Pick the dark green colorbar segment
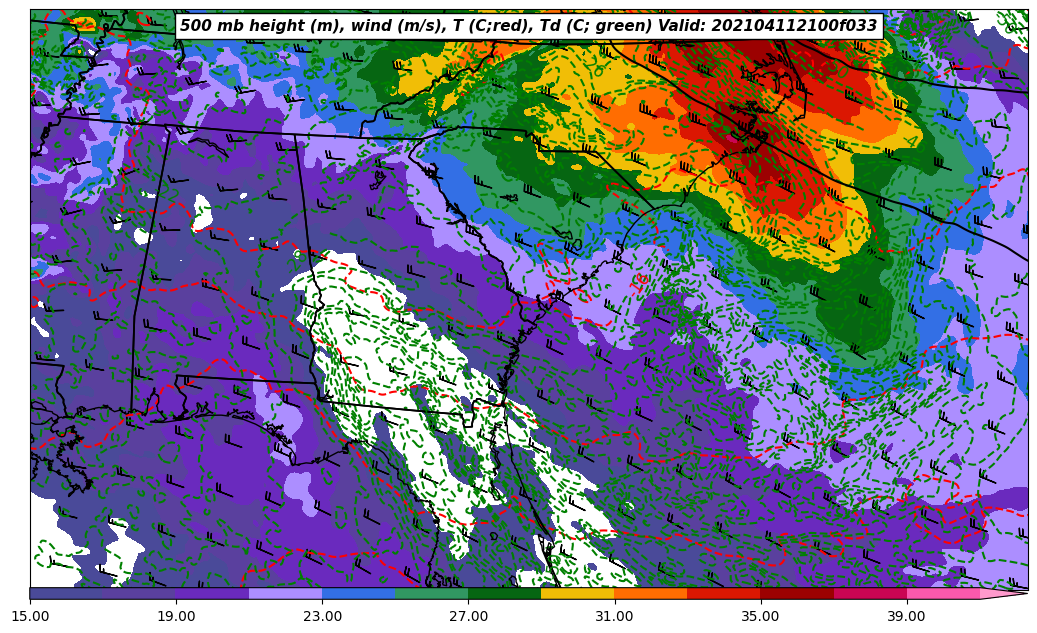Image resolution: width=1037 pixels, height=633 pixels. pos(505,593)
